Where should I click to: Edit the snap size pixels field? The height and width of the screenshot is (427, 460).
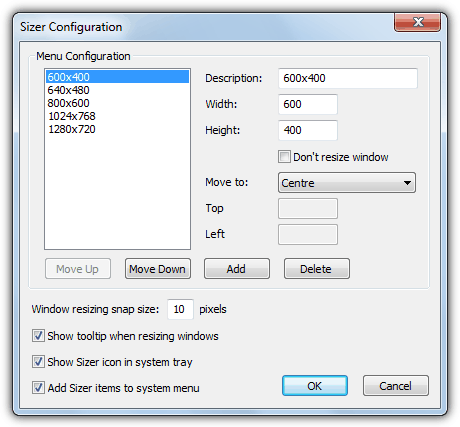point(180,309)
